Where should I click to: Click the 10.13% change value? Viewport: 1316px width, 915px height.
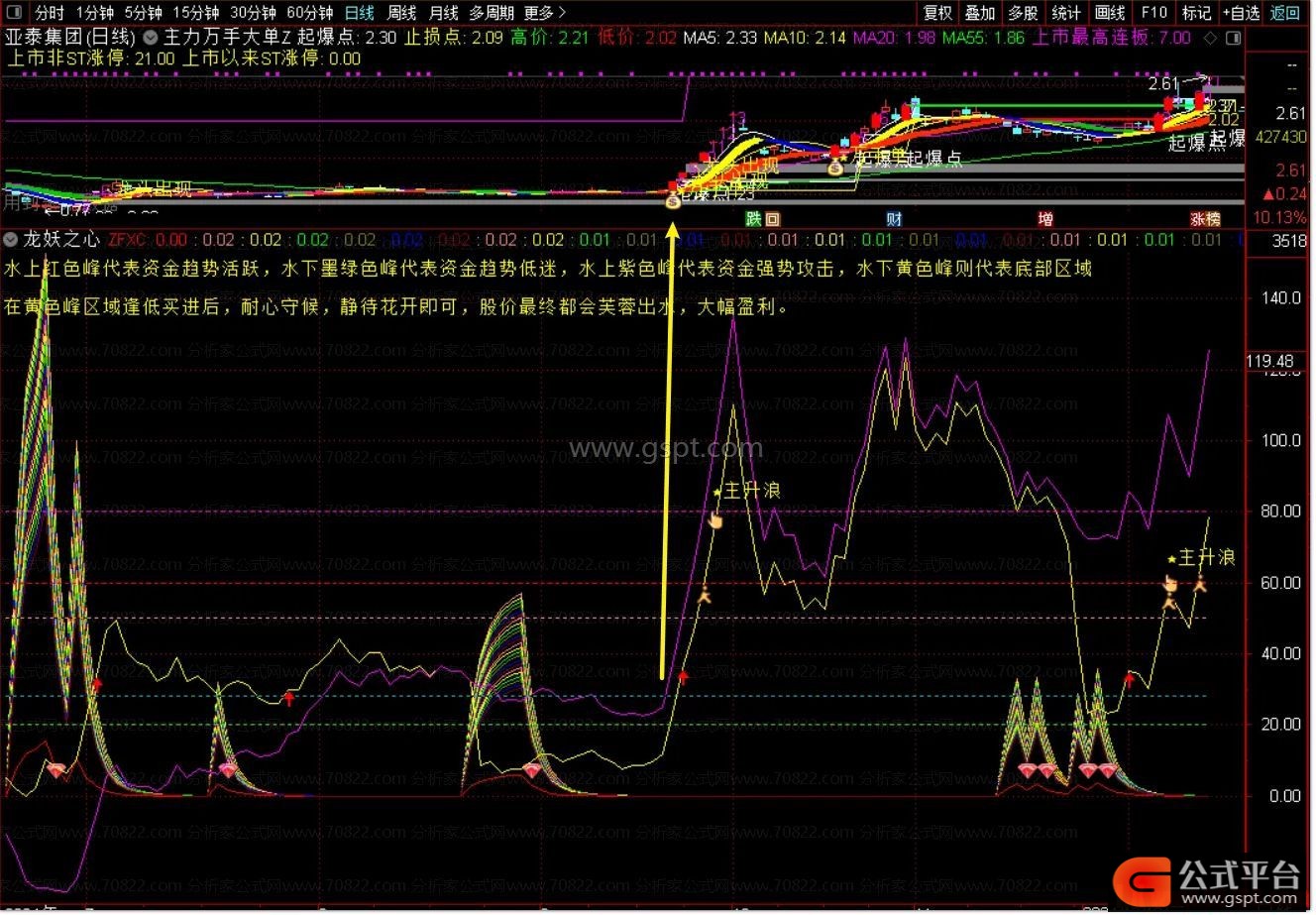(x=1279, y=217)
